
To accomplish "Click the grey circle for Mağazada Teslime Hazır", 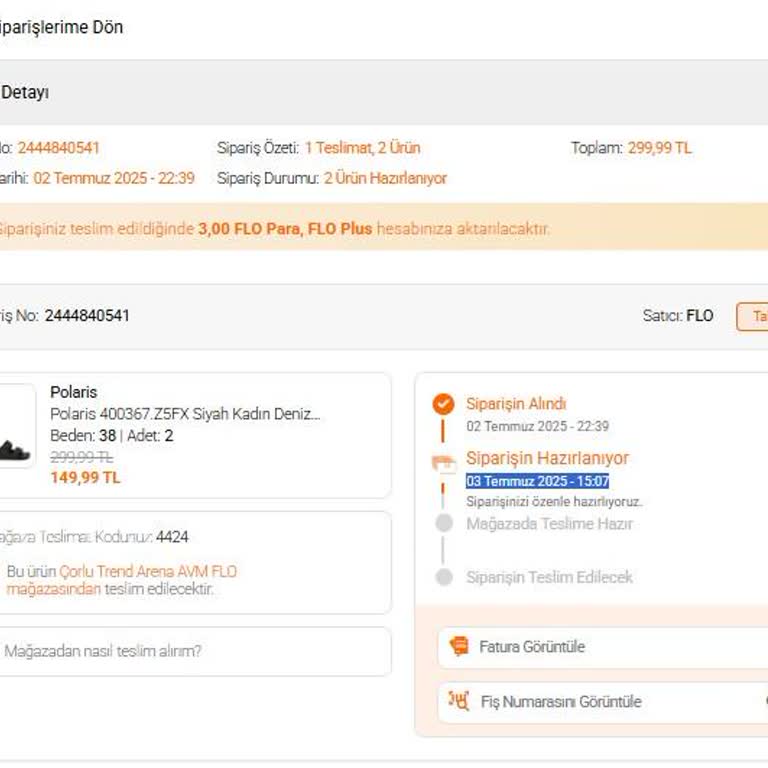I will click(444, 523).
